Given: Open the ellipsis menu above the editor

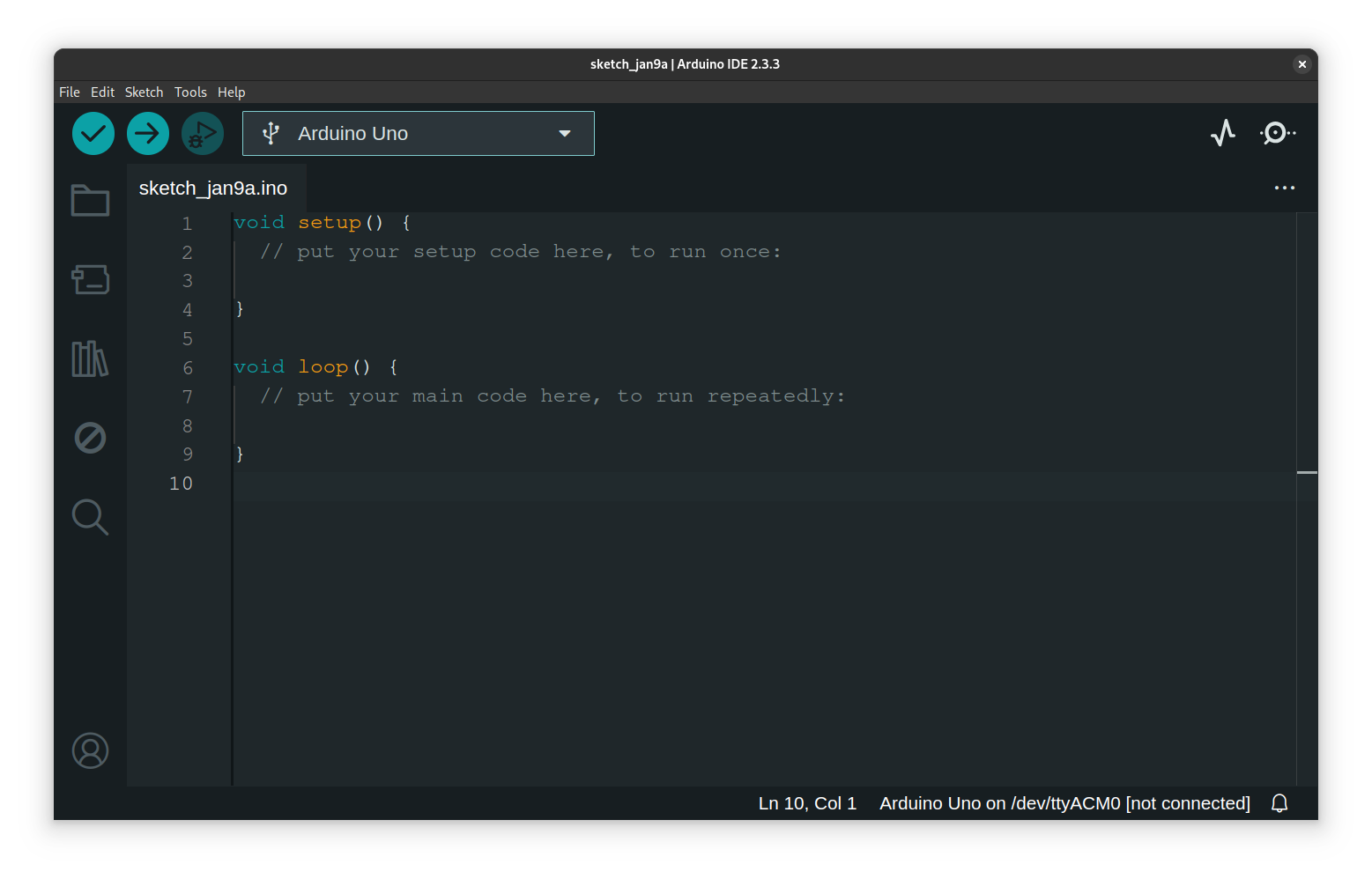Looking at the screenshot, I should (1284, 188).
